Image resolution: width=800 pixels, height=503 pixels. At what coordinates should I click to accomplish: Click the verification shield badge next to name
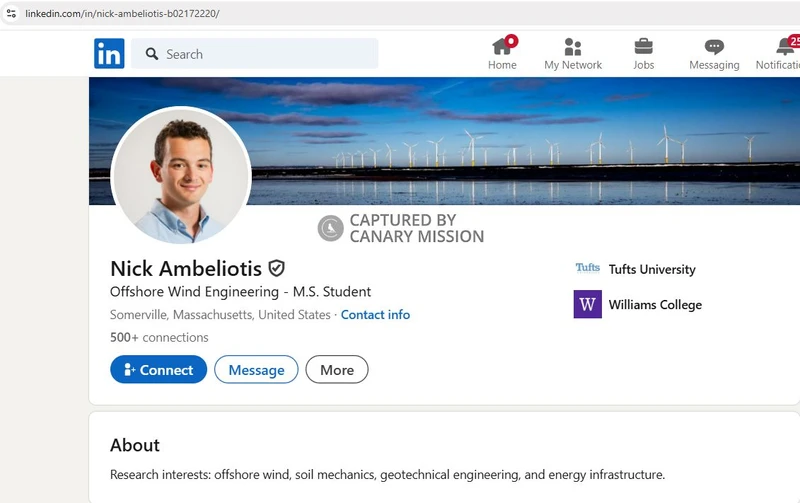point(277,268)
